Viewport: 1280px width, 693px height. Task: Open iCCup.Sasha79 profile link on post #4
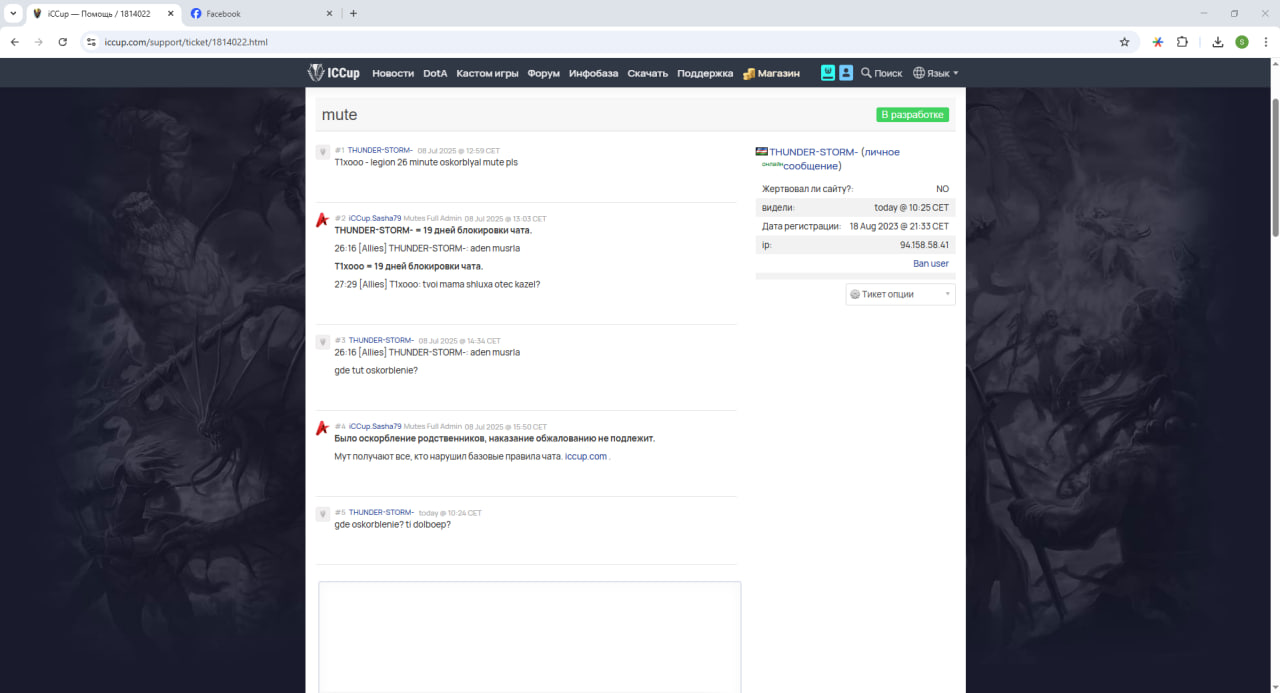(x=375, y=426)
